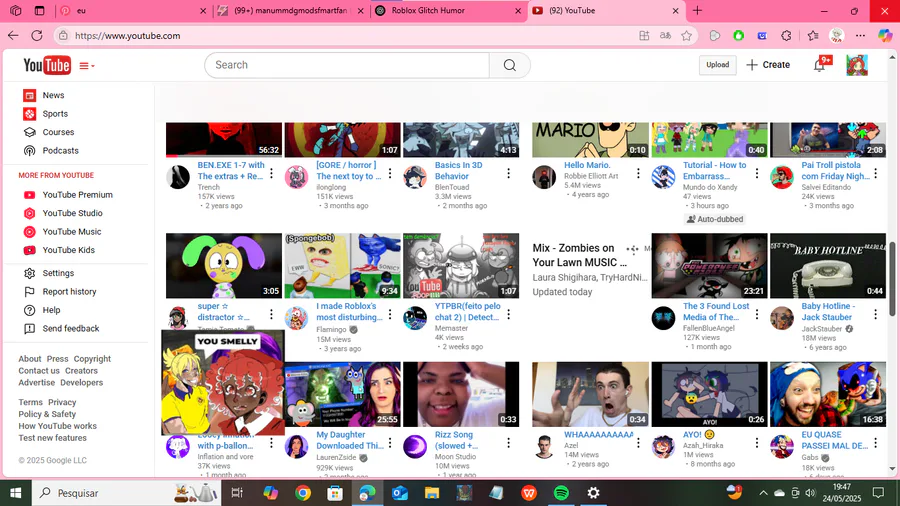Click the page vertical scrollbar thumb
This screenshot has height=506, width=900.
(x=892, y=279)
